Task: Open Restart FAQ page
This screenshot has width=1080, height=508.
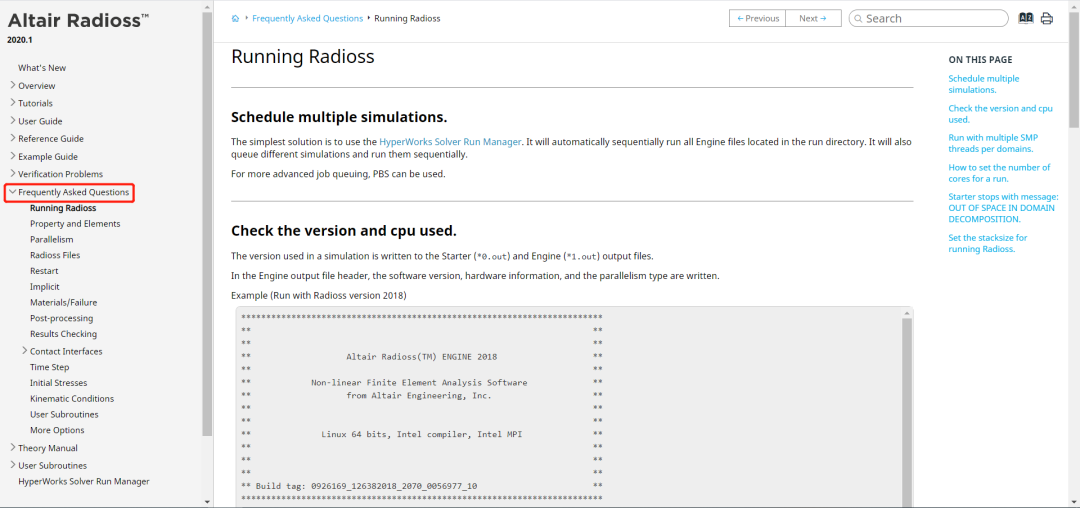Action: pyautogui.click(x=44, y=271)
